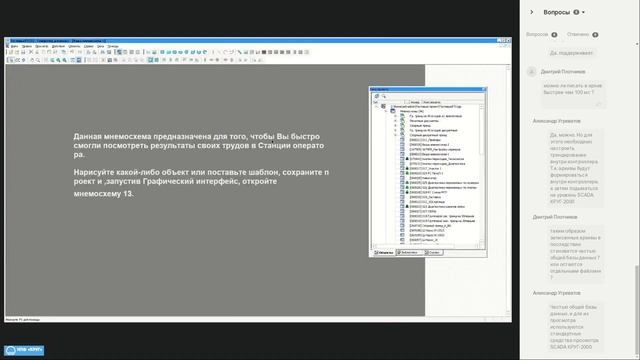Open the Файл menu
The image size is (640, 360).
(14, 47)
